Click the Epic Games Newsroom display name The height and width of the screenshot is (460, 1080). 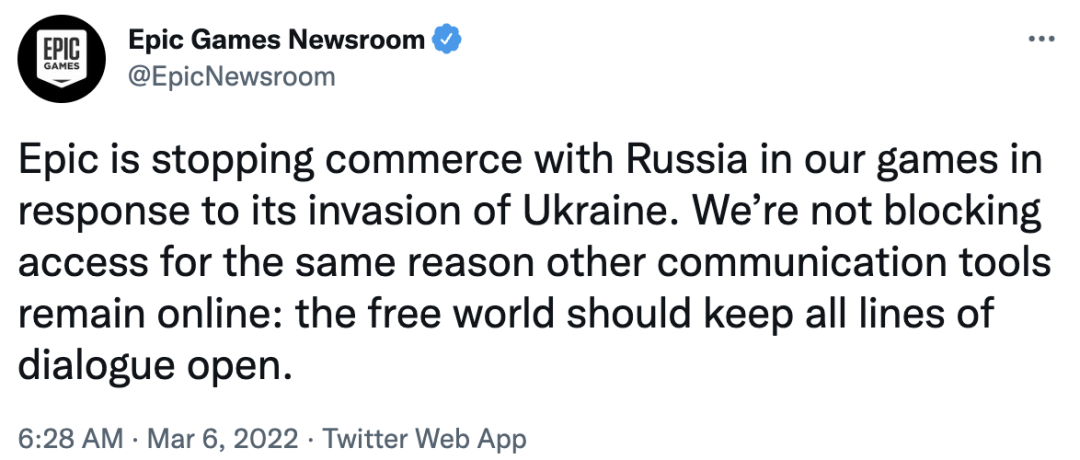276,41
